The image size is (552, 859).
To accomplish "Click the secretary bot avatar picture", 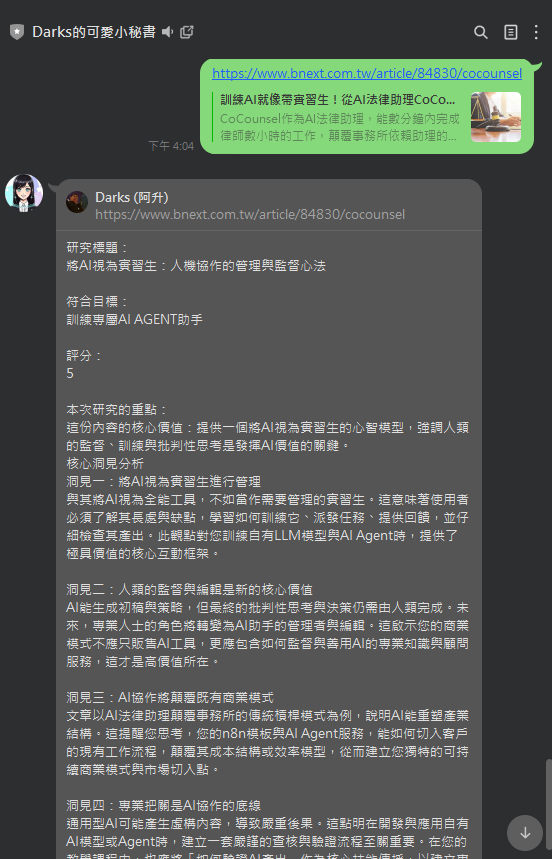I will pyautogui.click(x=24, y=193).
